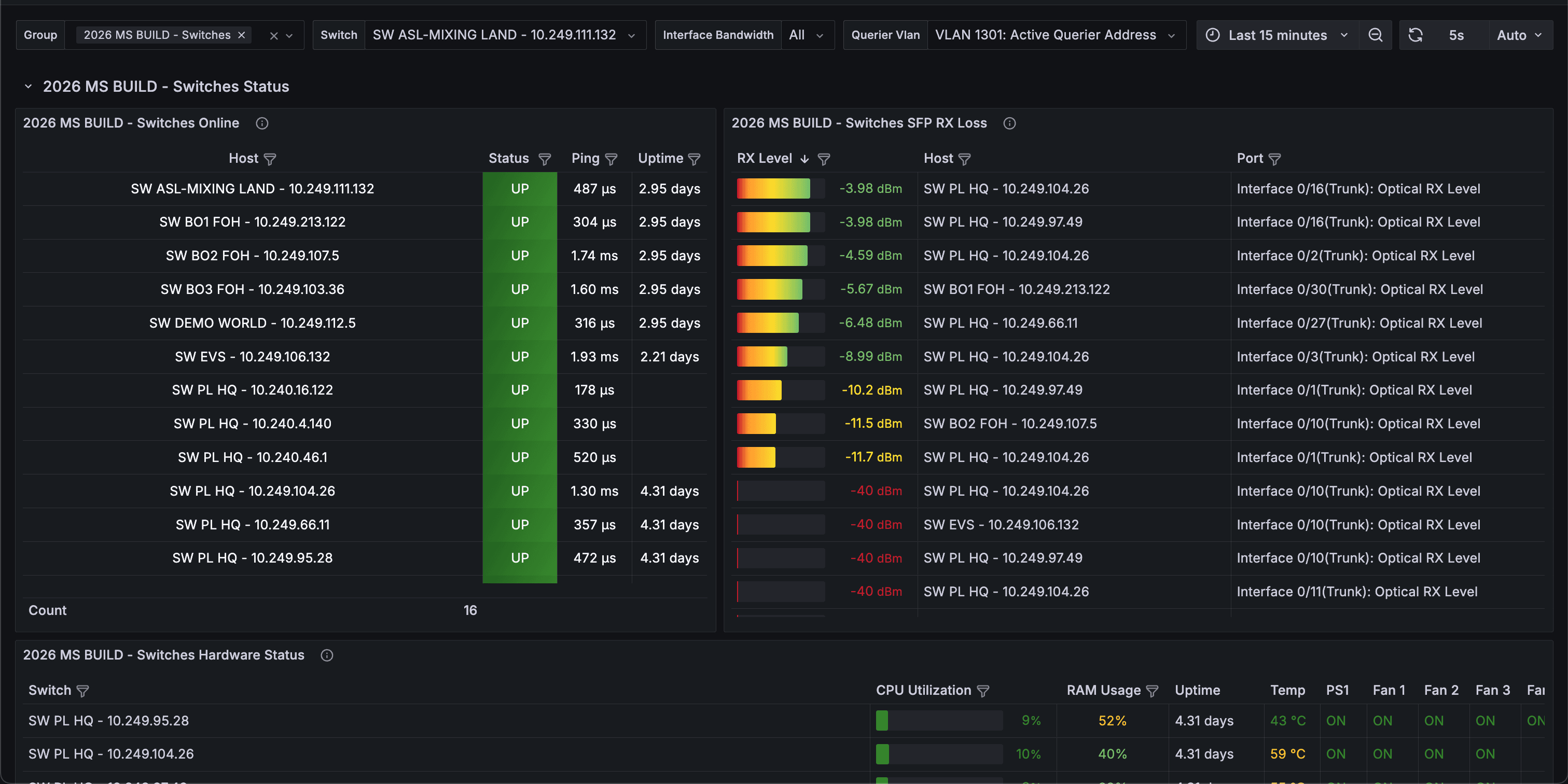Viewport: 1568px width, 784px height.
Task: Remove the 2026 MS BUILD - Switches group tag
Action: 242,35
